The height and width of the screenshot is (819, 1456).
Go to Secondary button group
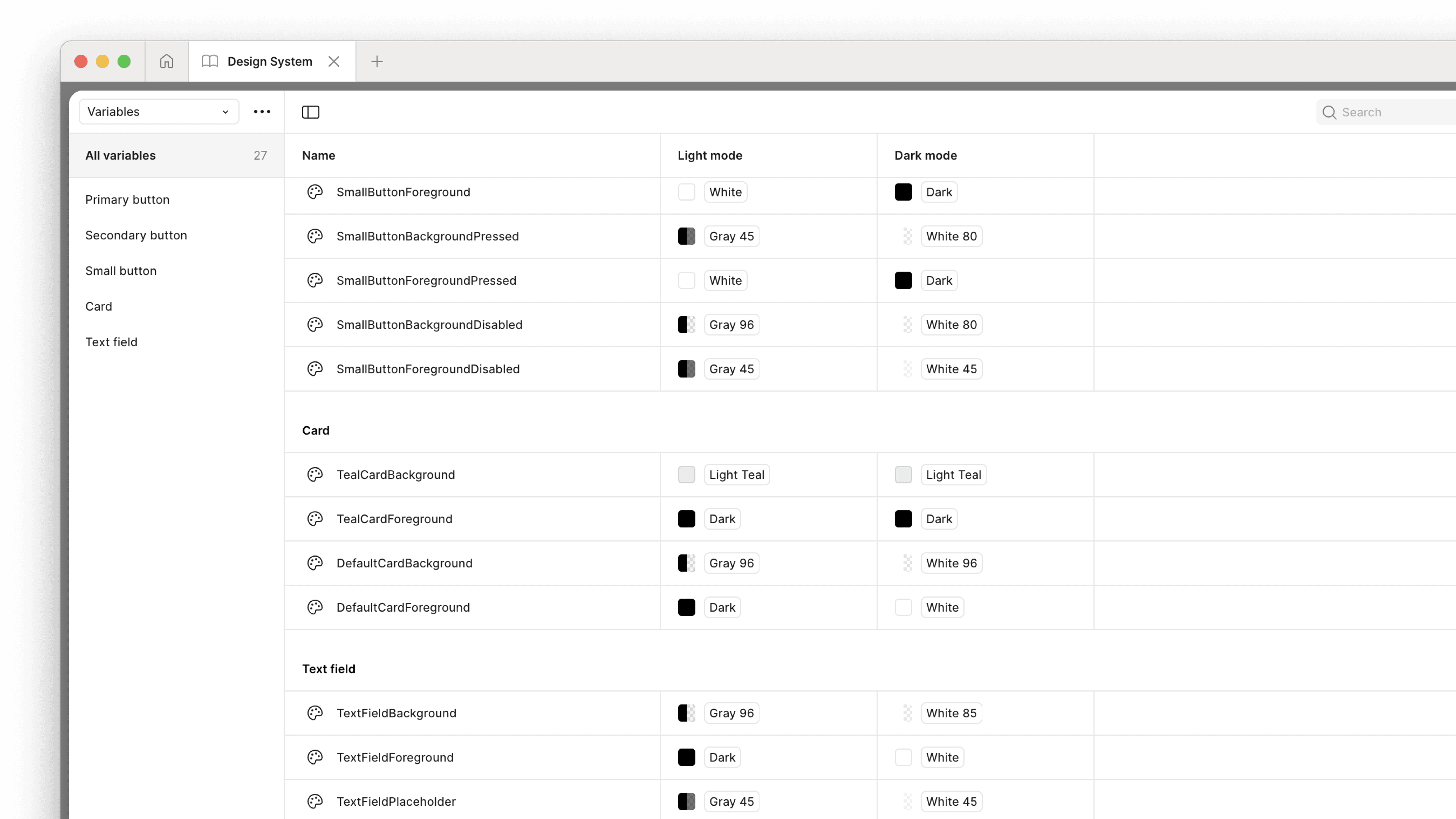click(x=136, y=235)
